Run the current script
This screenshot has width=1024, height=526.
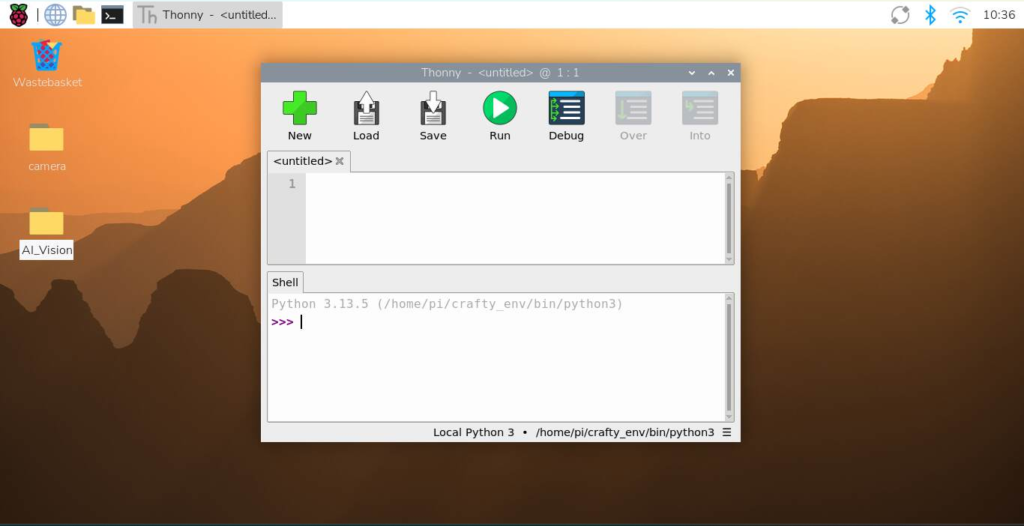tap(500, 108)
